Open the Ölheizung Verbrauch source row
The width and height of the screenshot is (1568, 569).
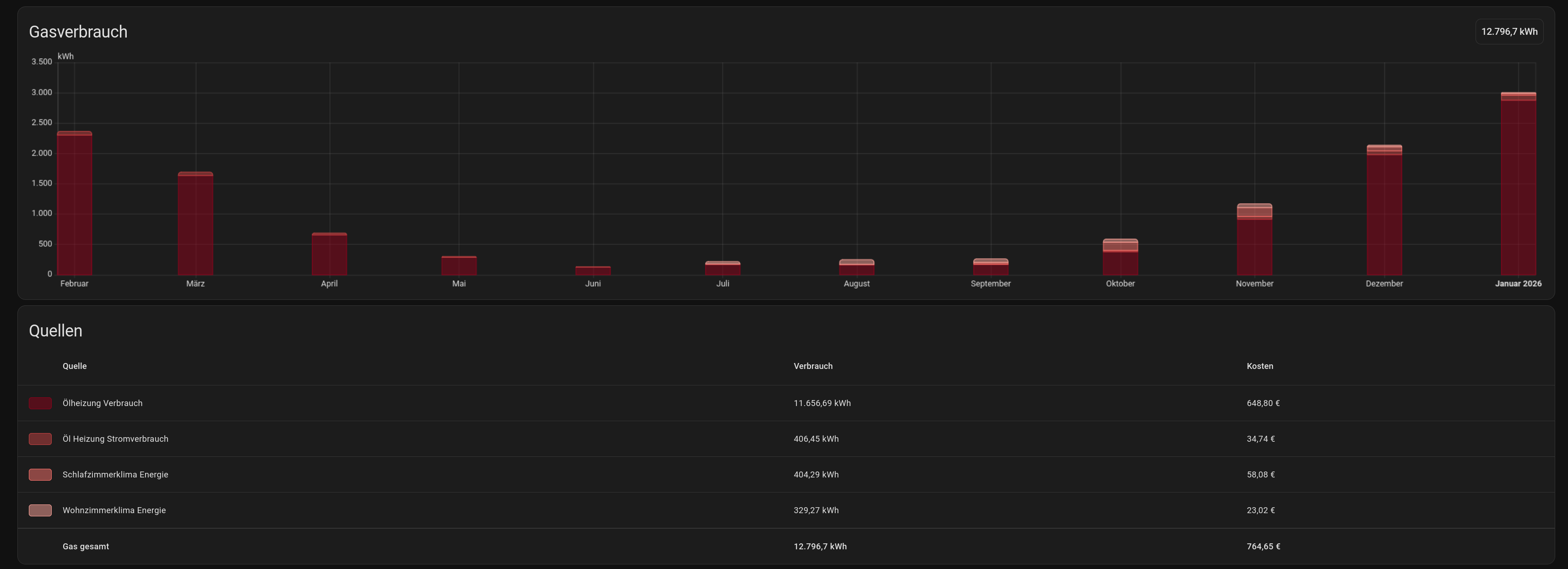coord(102,403)
